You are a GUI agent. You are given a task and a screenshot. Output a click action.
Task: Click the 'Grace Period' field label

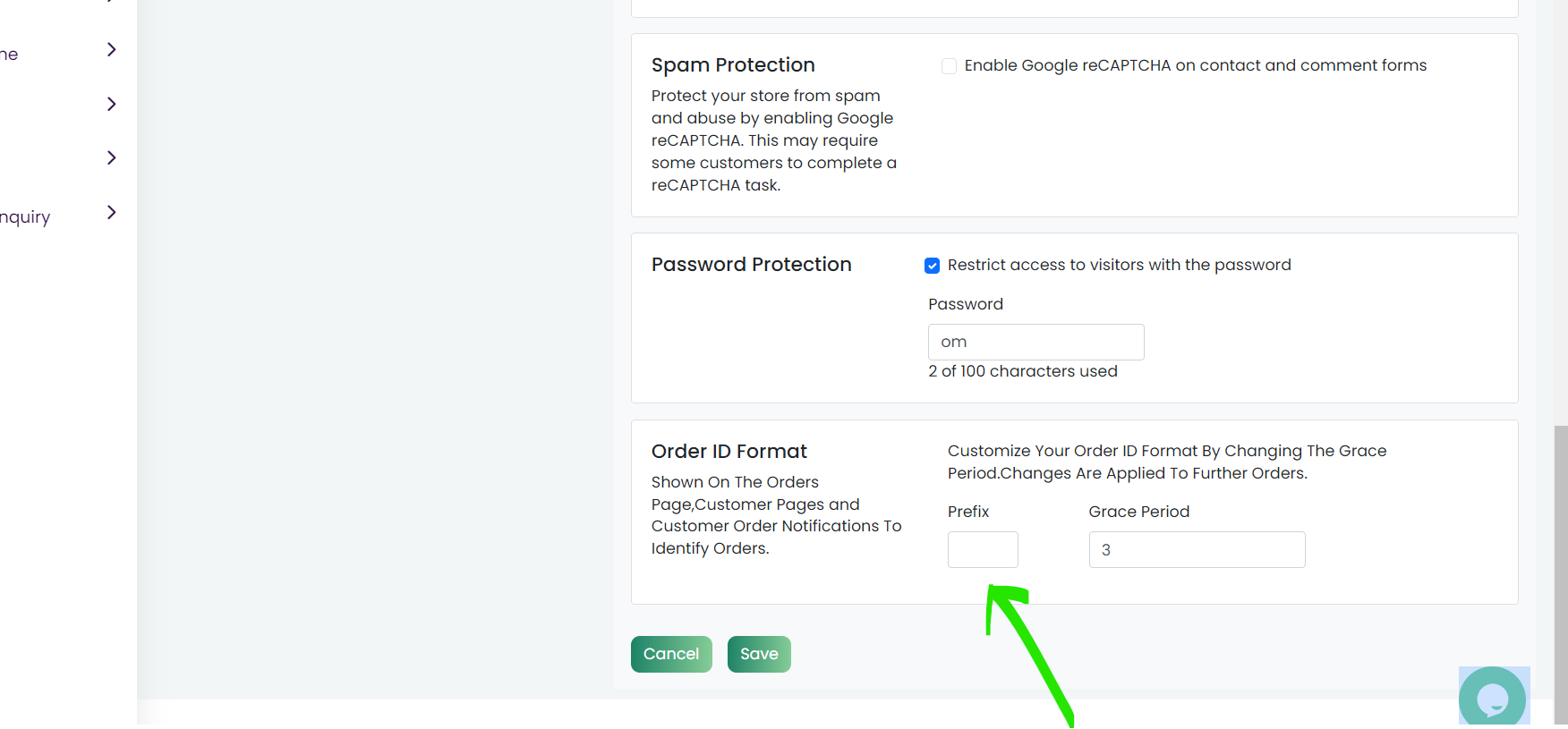[x=1139, y=512]
